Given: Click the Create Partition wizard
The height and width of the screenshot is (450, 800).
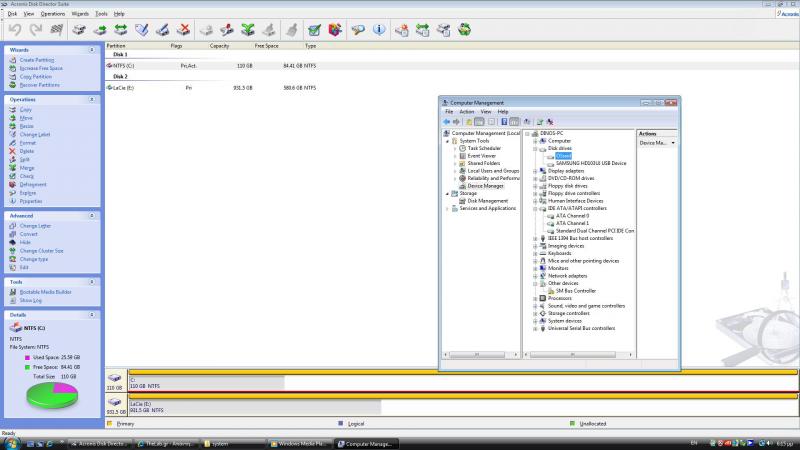Looking at the screenshot, I should (x=37, y=60).
